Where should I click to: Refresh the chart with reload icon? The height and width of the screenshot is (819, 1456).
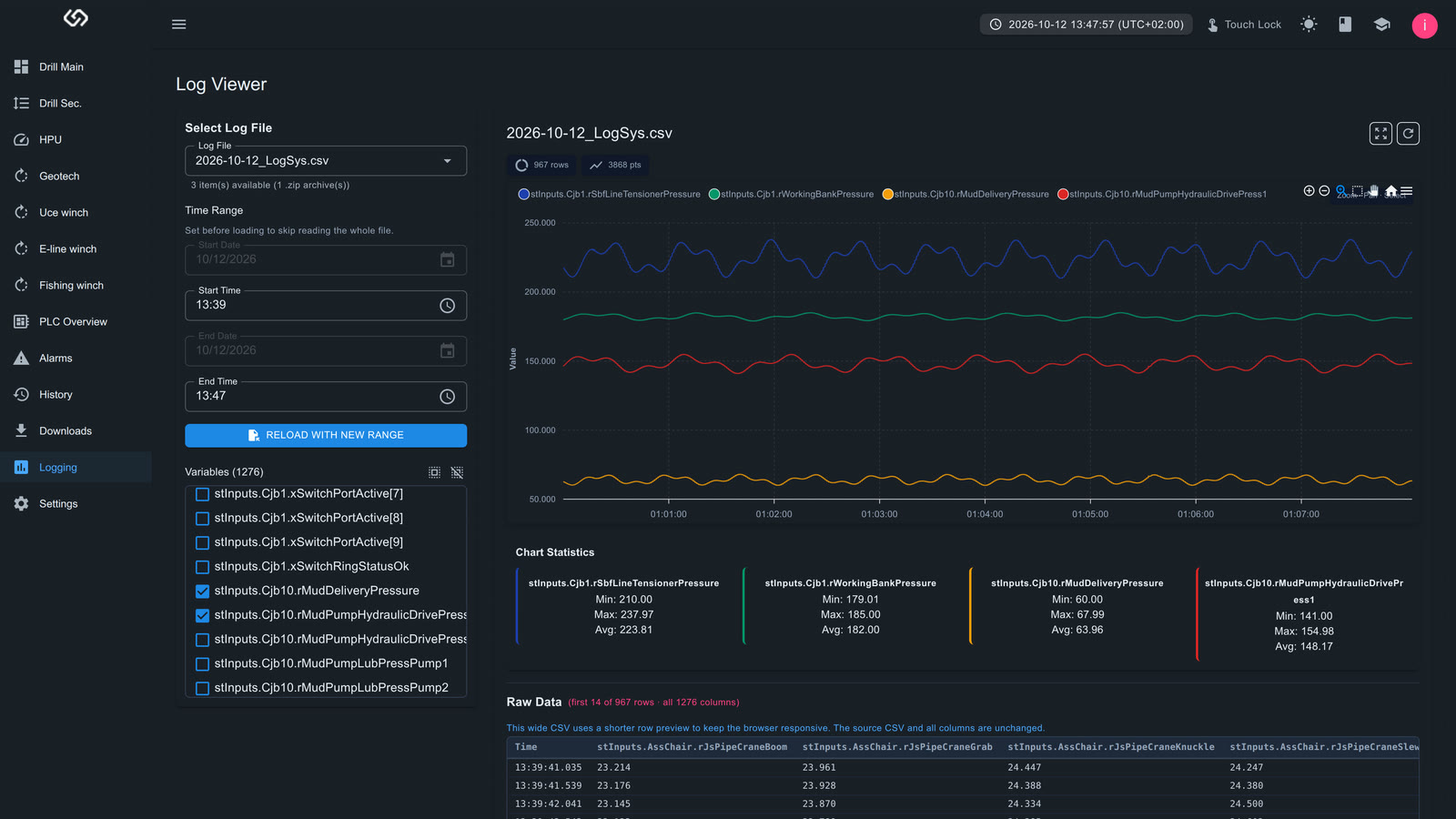pyautogui.click(x=1408, y=134)
